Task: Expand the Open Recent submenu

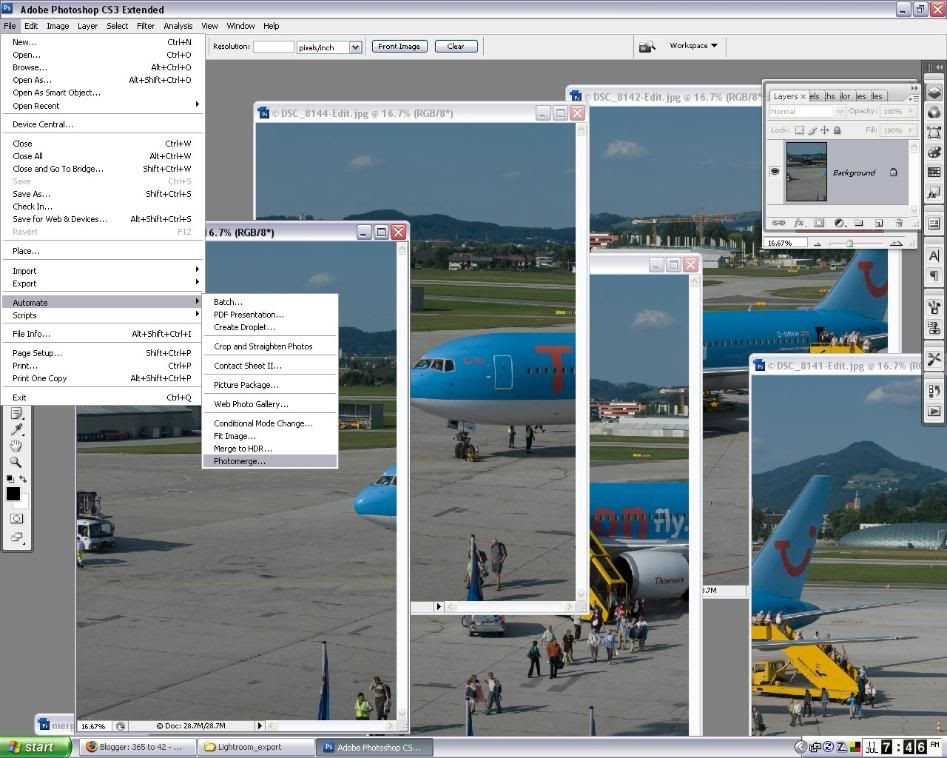Action: [103, 106]
